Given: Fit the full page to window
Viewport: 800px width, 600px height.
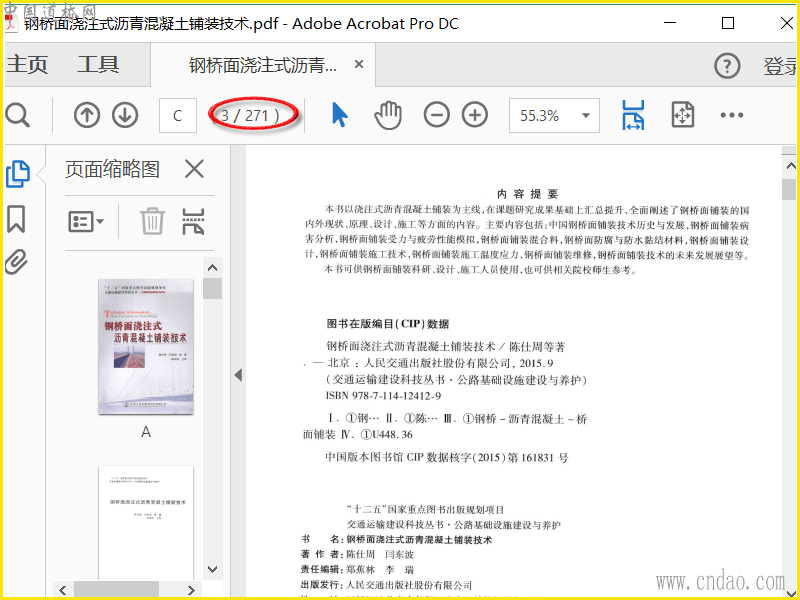Looking at the screenshot, I should click(683, 115).
